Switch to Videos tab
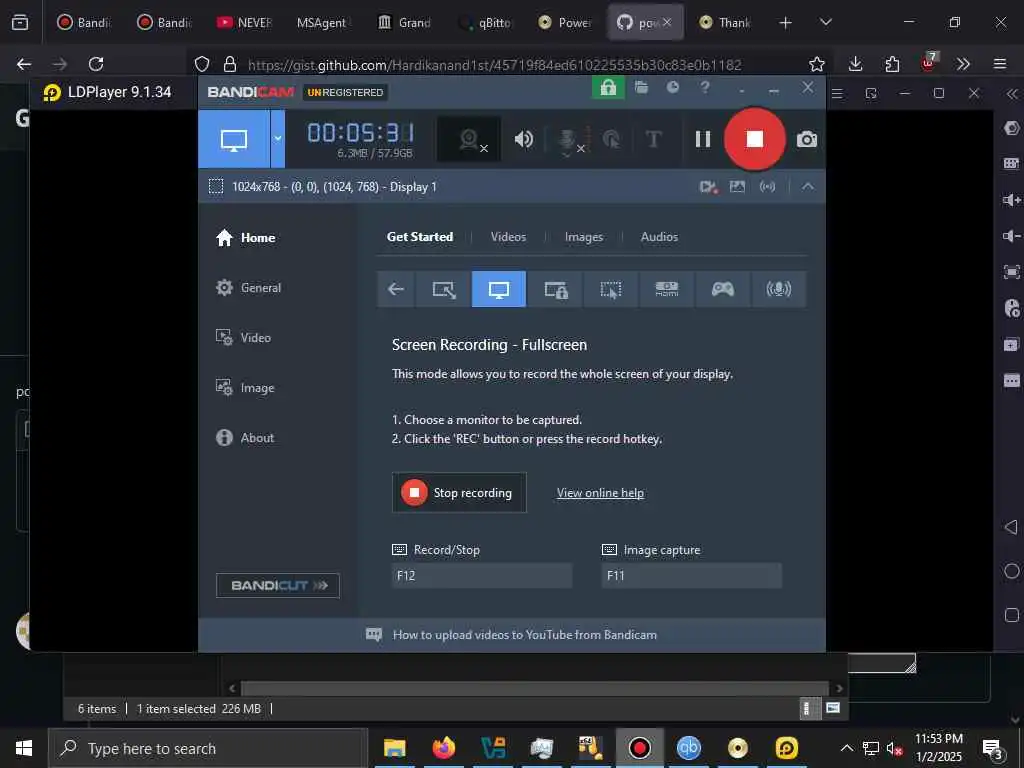 tap(508, 237)
